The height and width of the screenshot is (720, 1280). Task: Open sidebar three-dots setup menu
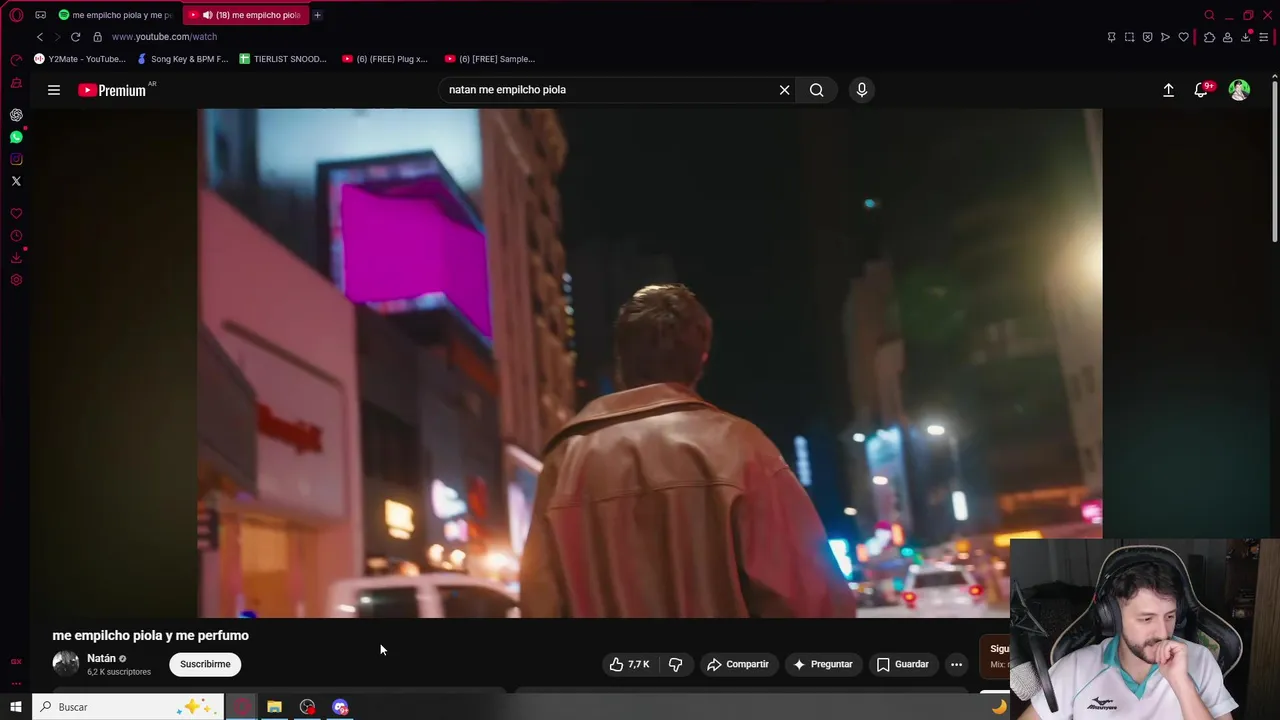16,684
